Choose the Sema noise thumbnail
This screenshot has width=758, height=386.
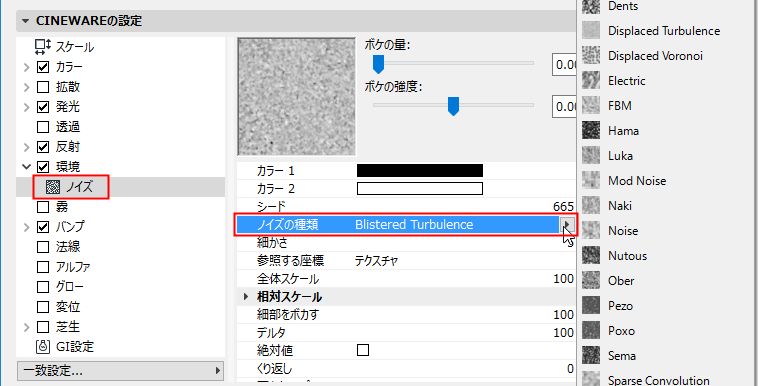click(x=591, y=356)
